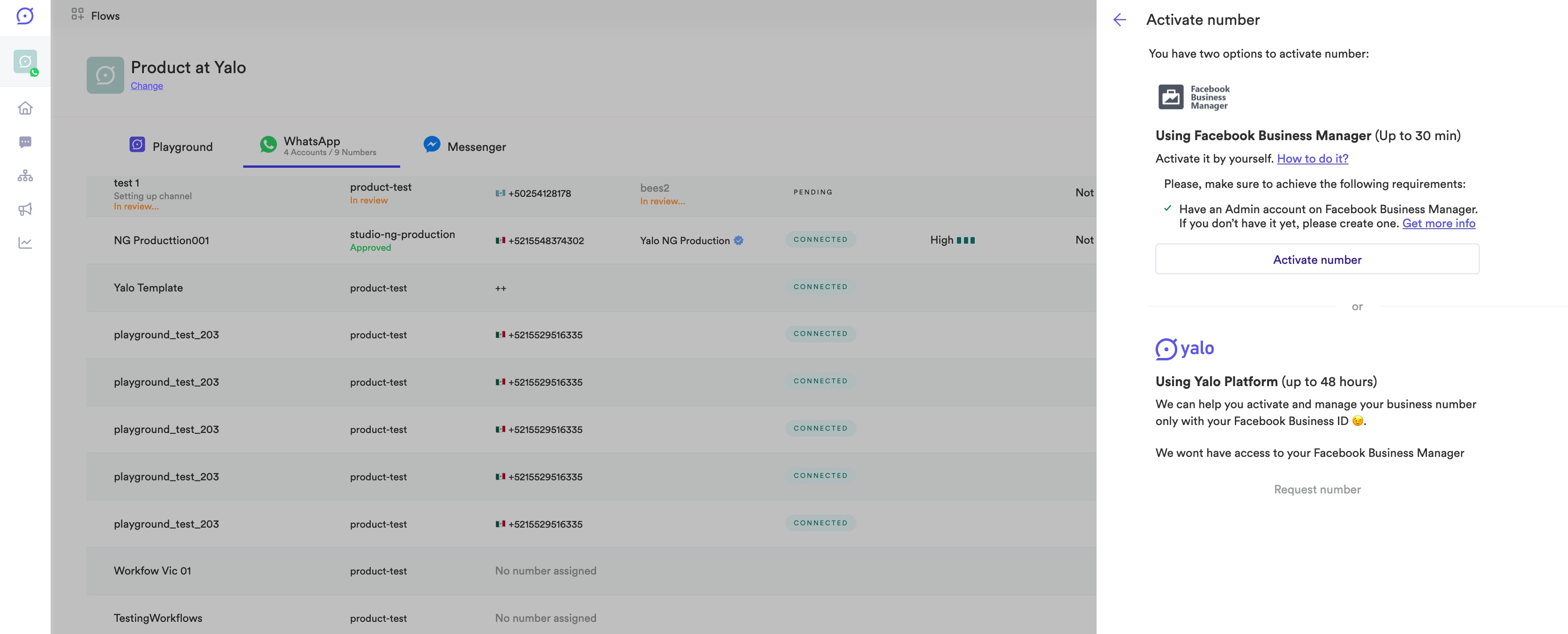The width and height of the screenshot is (1568, 634).
Task: Open the Home sidebar icon
Action: (x=25, y=108)
